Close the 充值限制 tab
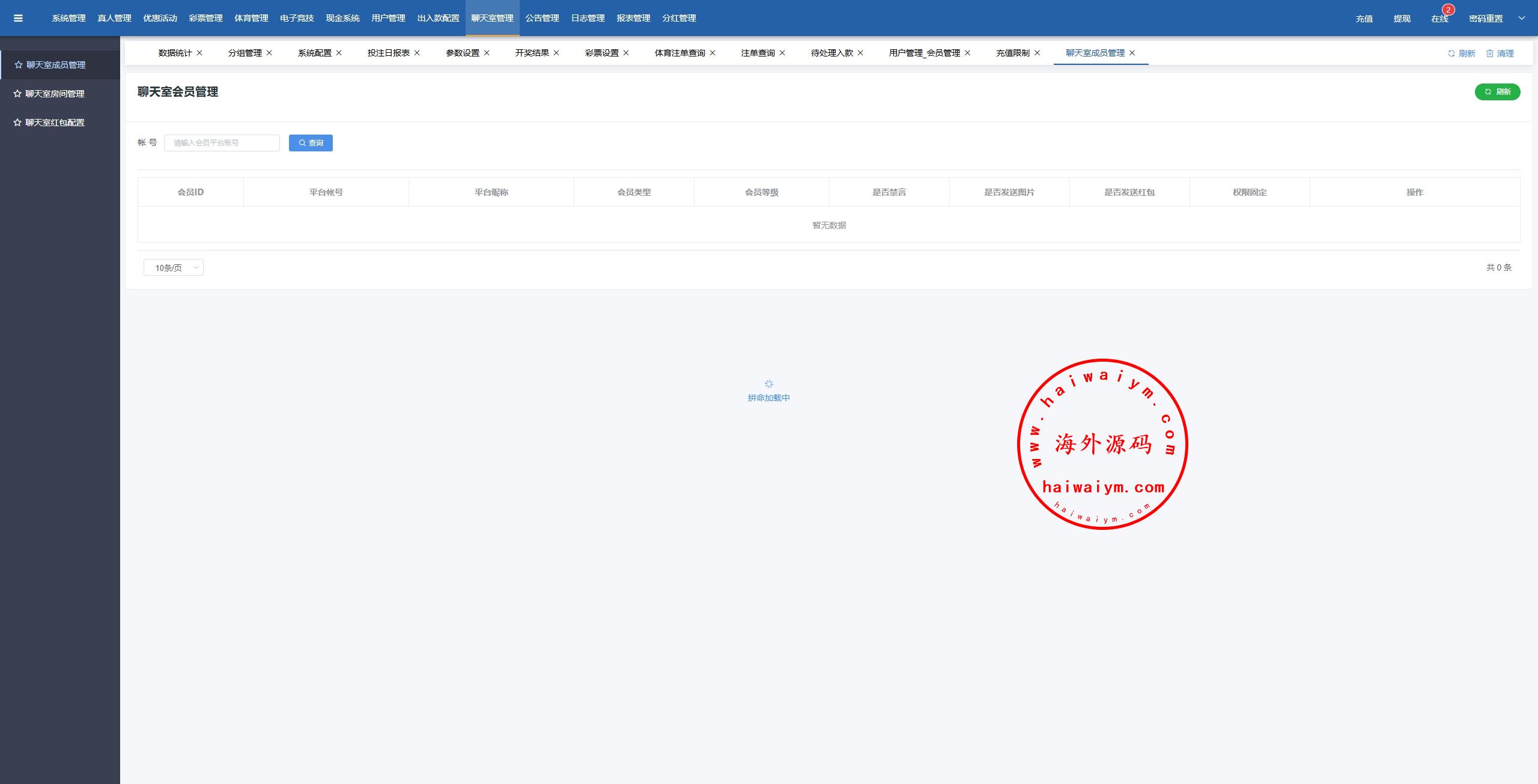Viewport: 1538px width, 784px height. 1037,53
